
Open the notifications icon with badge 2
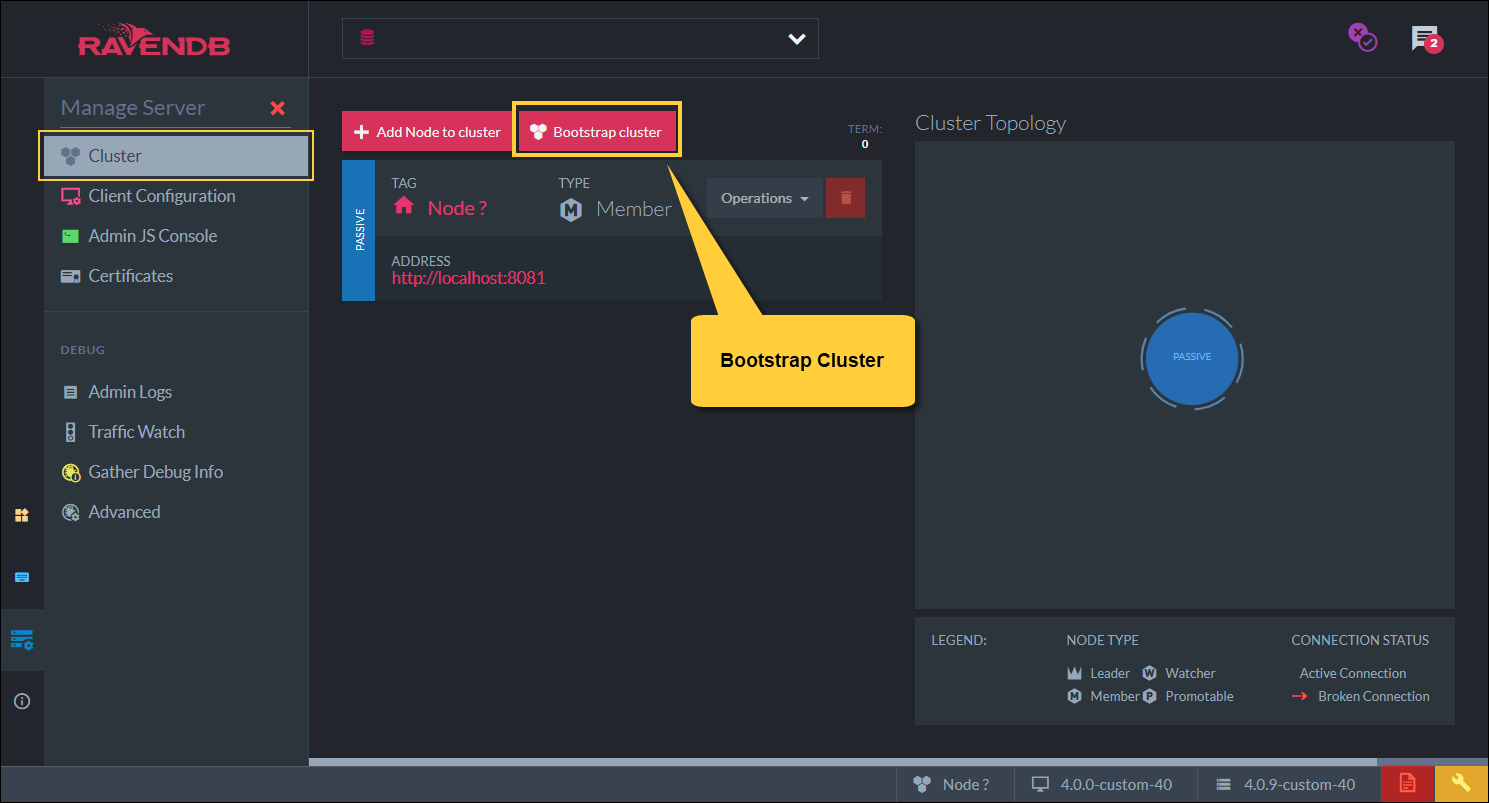click(x=1426, y=39)
